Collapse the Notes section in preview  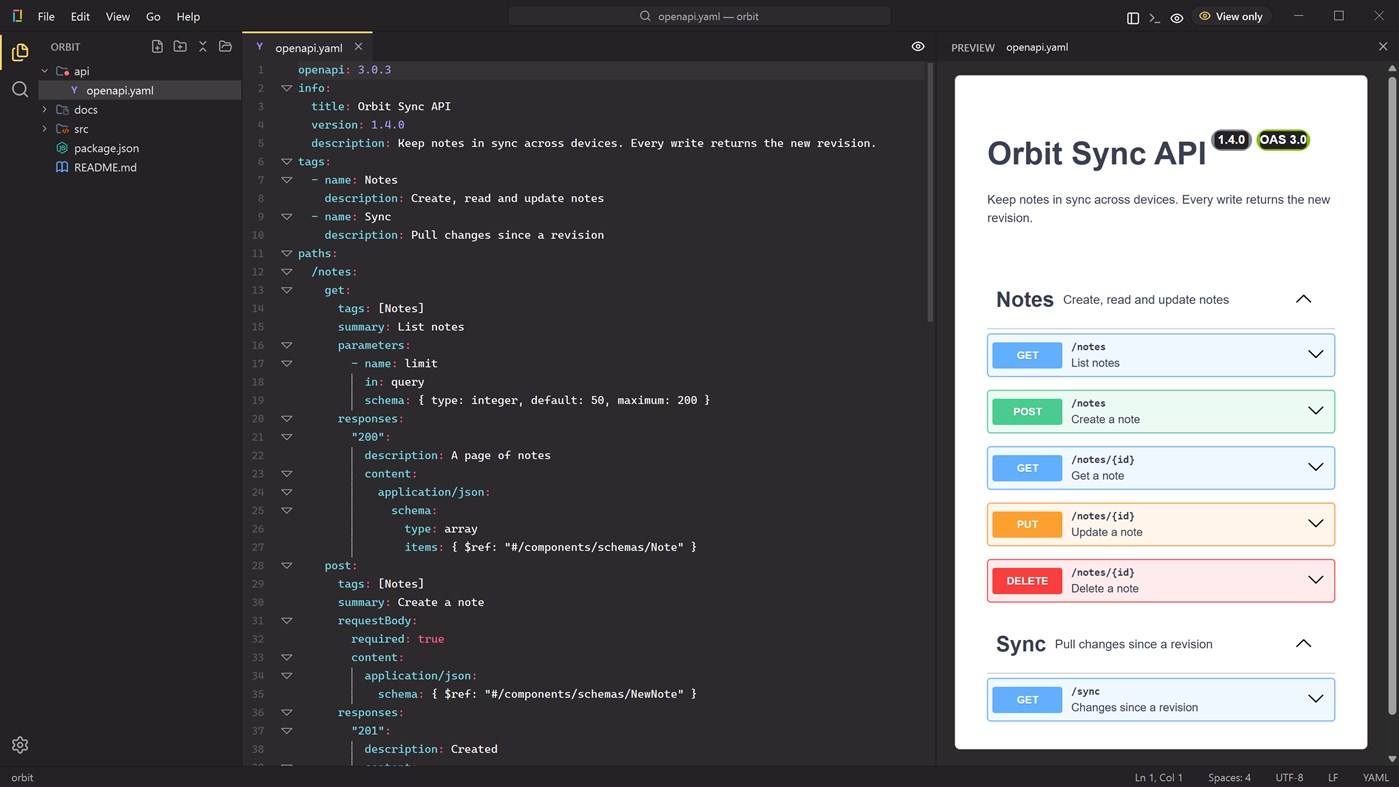[1303, 299]
